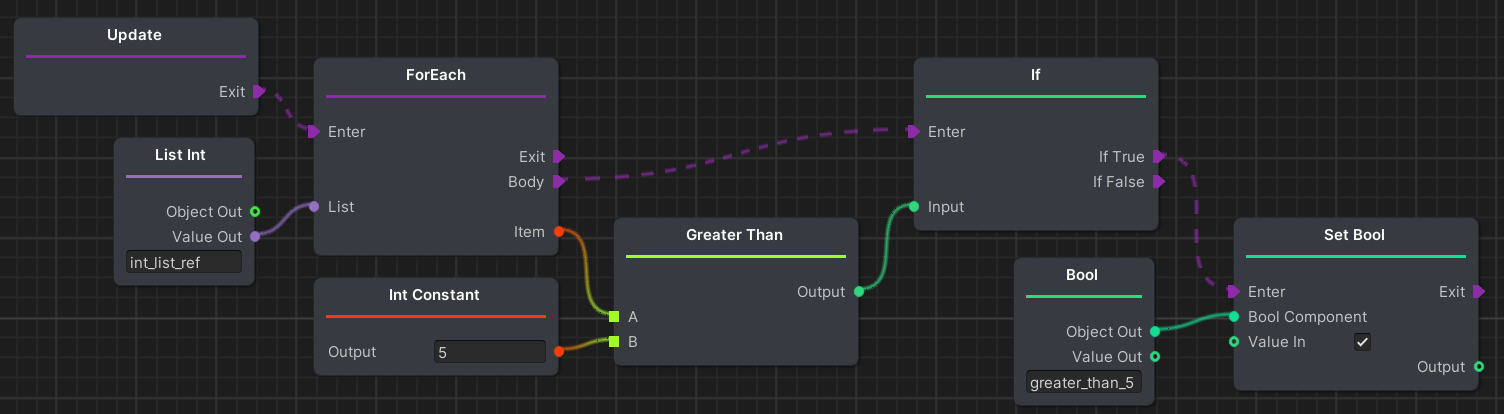Select the Int Constant node title
The image size is (1504, 414).
tap(435, 295)
